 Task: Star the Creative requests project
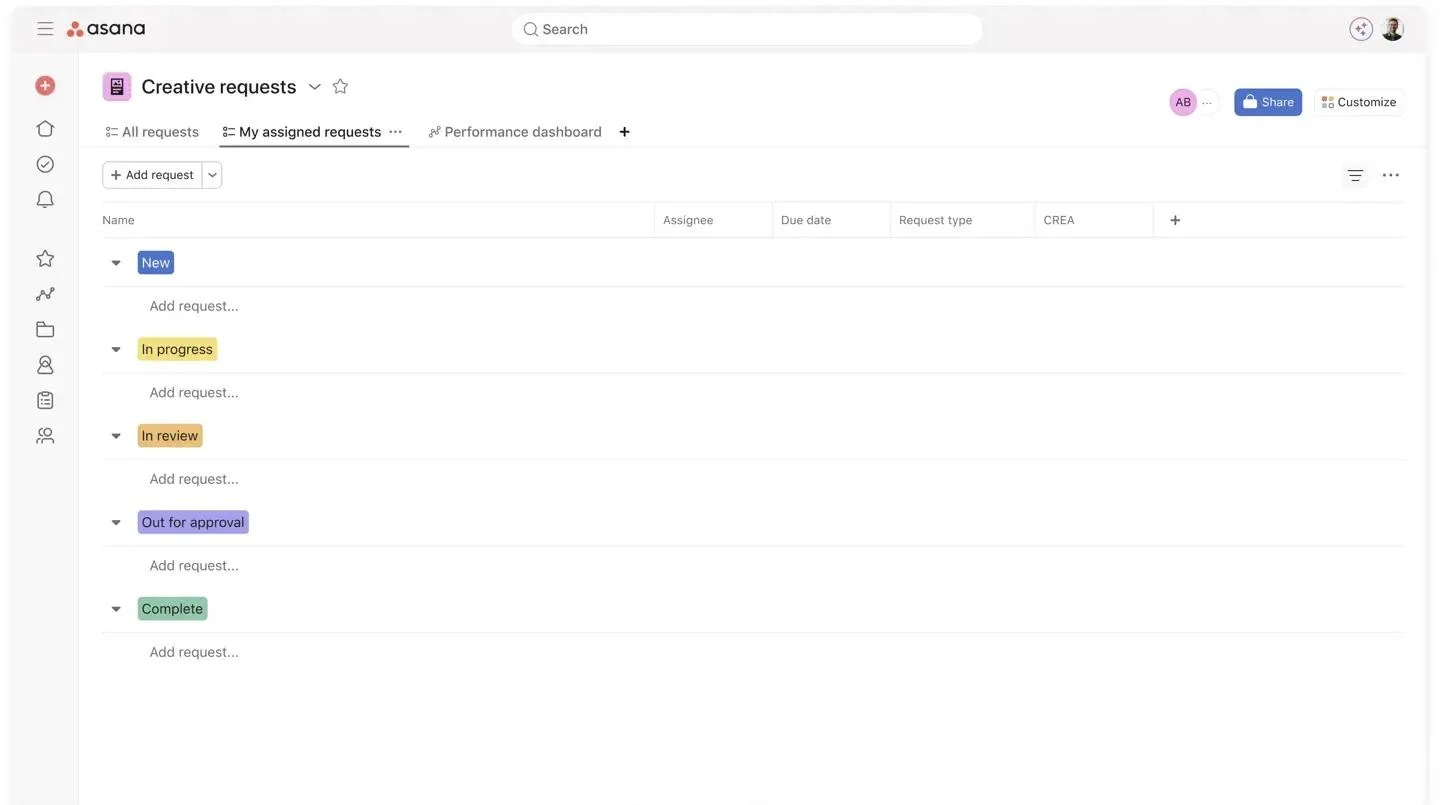point(340,86)
